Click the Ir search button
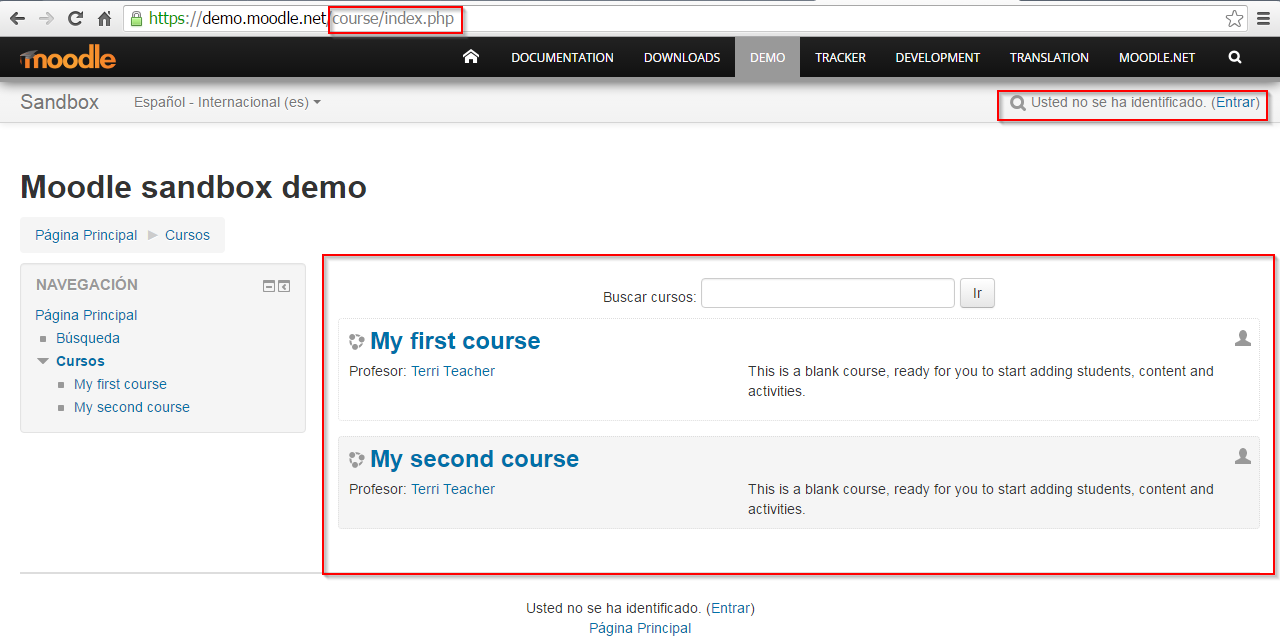 (x=977, y=293)
